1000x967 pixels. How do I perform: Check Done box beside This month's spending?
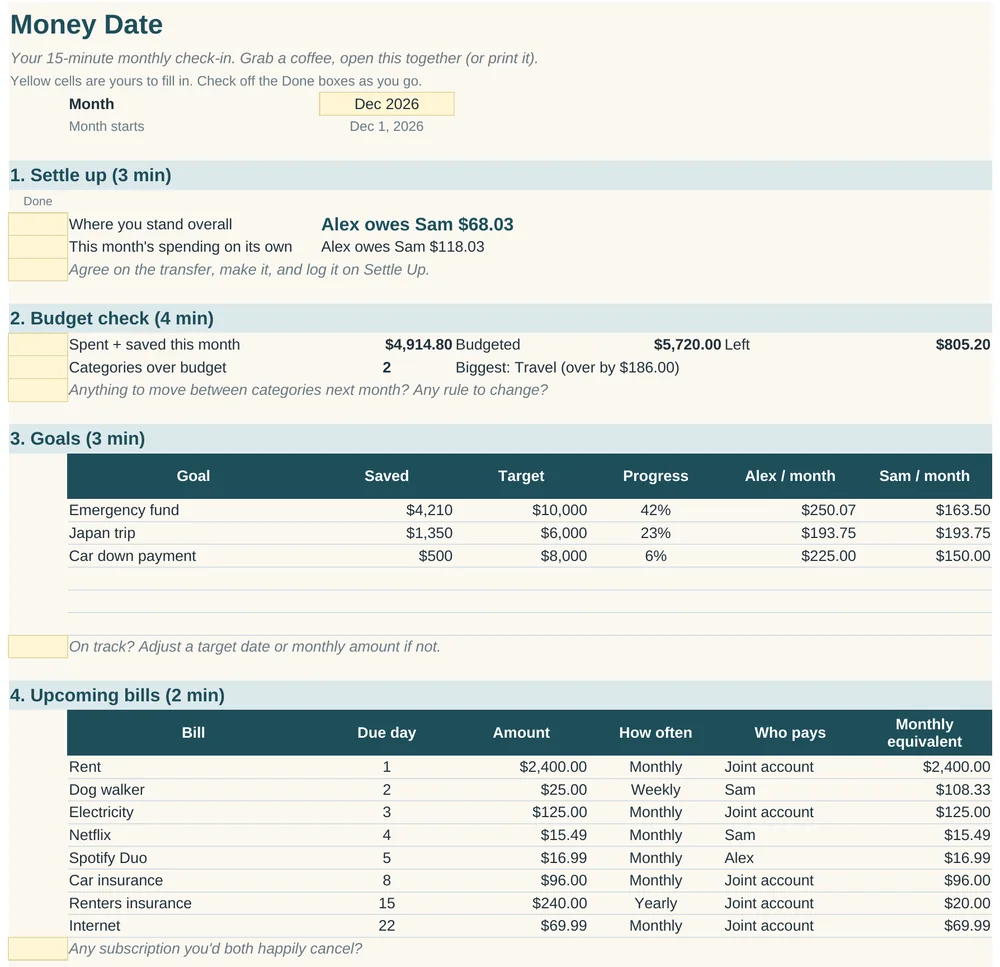[x=38, y=247]
